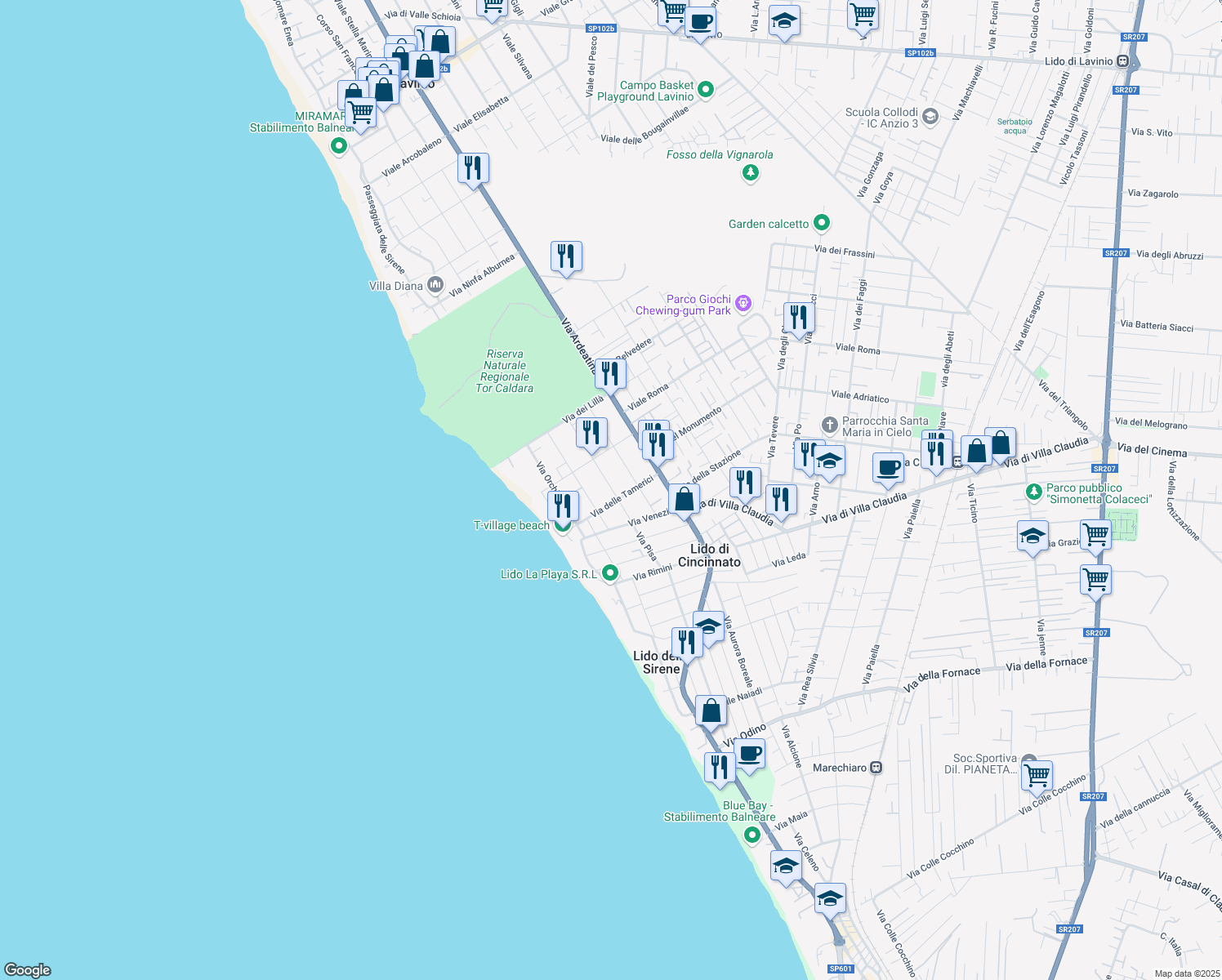The width and height of the screenshot is (1222, 980).
Task: Open the school marker near Via Po
Action: point(829,462)
